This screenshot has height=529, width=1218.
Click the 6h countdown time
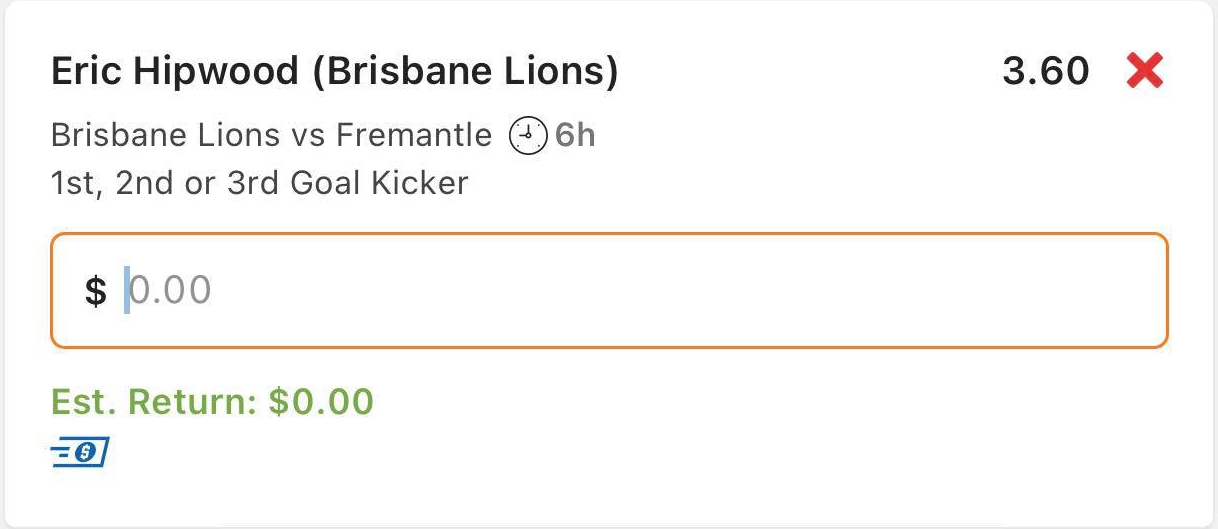[x=575, y=135]
